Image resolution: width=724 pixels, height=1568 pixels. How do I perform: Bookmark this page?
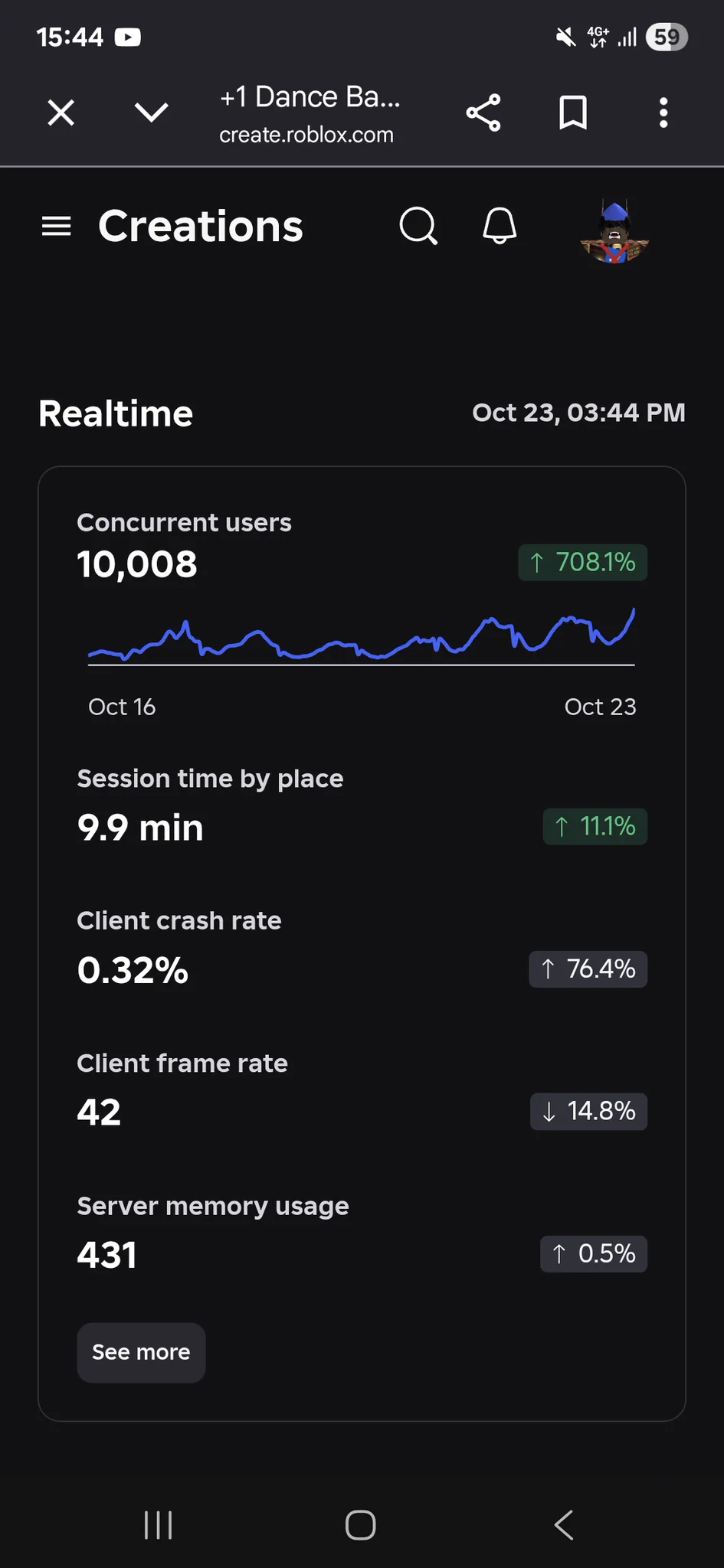point(573,113)
